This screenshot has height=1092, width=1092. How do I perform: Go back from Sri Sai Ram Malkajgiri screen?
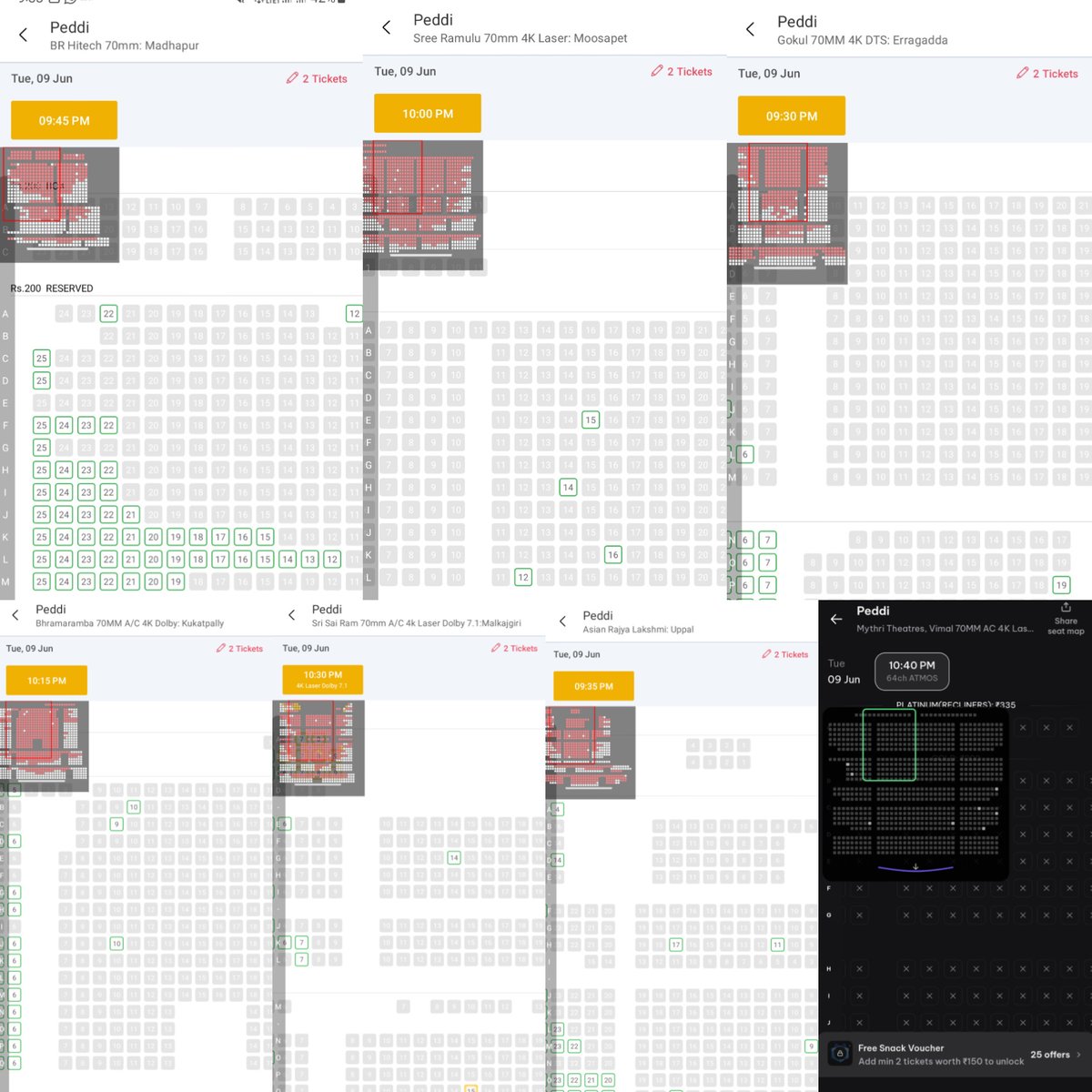point(292,615)
